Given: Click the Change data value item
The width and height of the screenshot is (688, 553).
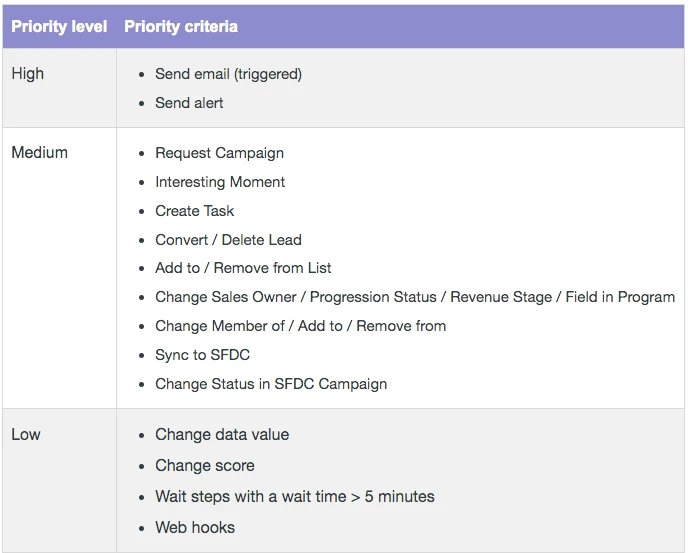Looking at the screenshot, I should [x=222, y=434].
